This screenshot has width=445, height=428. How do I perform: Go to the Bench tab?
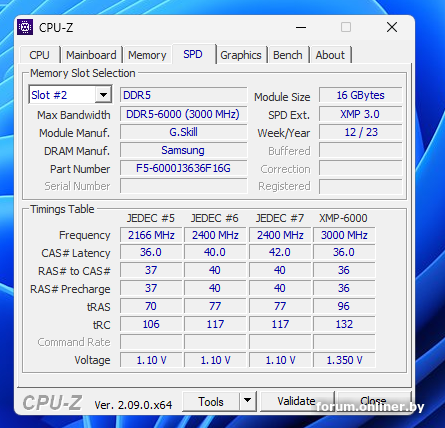(288, 55)
